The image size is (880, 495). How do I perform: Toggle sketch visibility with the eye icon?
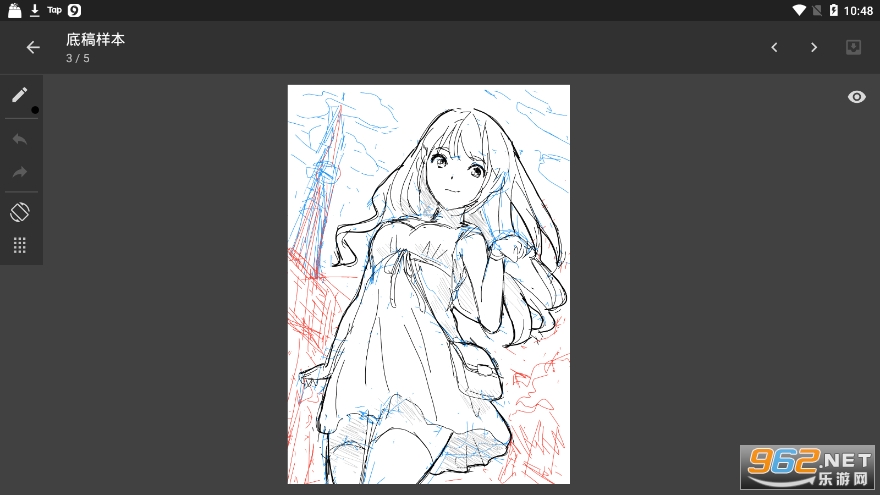[856, 97]
